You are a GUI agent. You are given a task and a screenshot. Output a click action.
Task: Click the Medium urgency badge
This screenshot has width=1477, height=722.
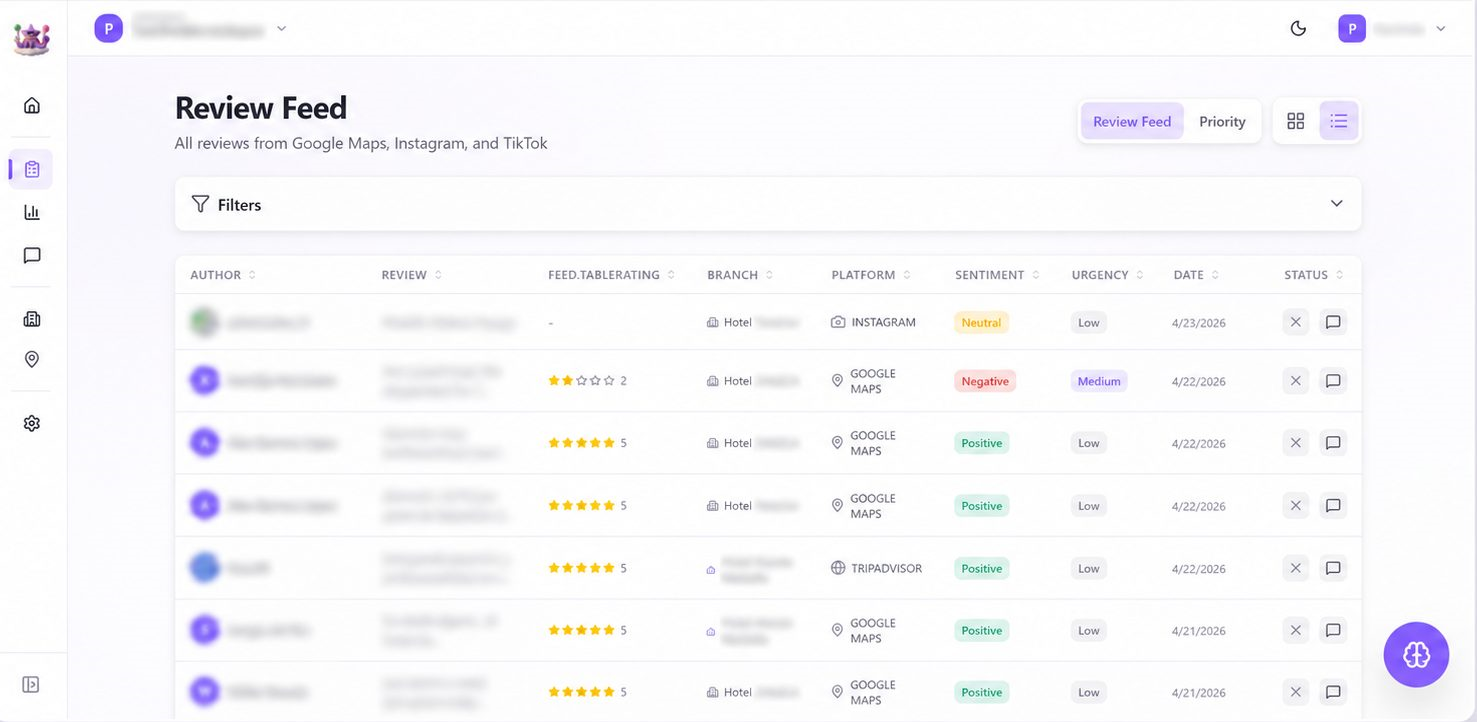1099,381
